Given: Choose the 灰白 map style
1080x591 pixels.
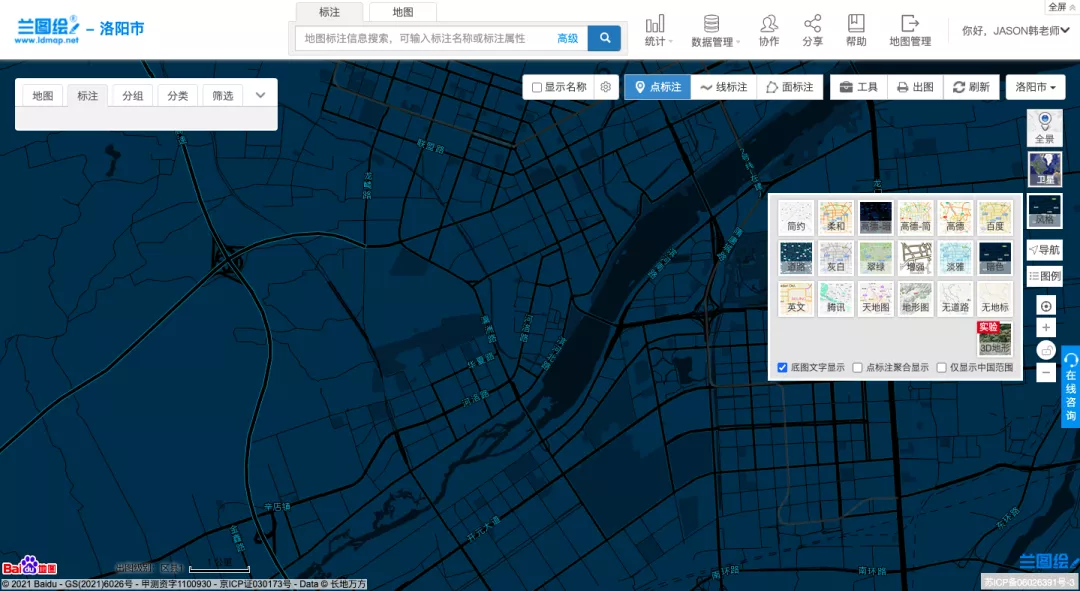Looking at the screenshot, I should [835, 258].
